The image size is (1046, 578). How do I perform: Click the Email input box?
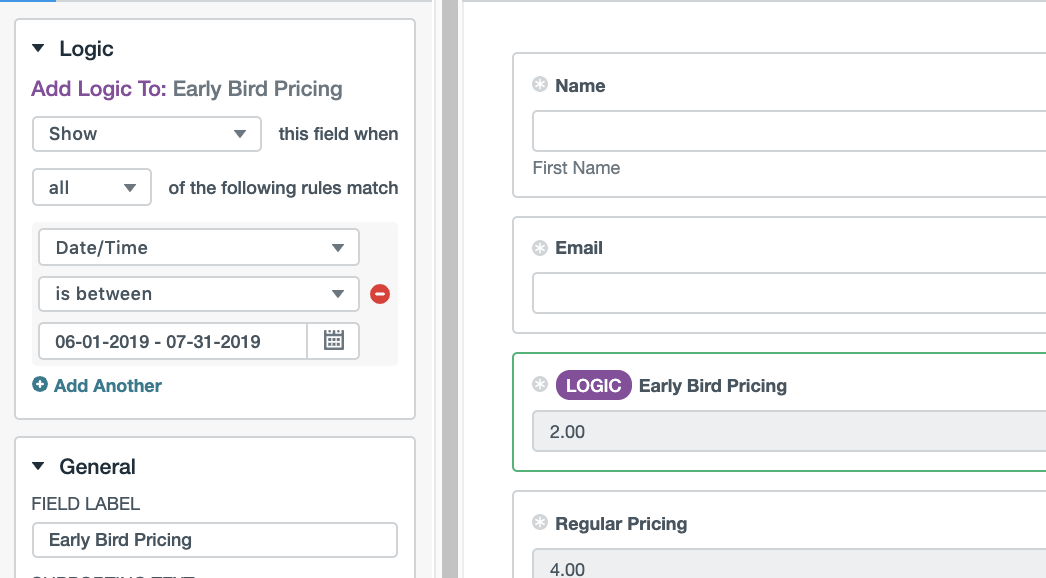790,292
